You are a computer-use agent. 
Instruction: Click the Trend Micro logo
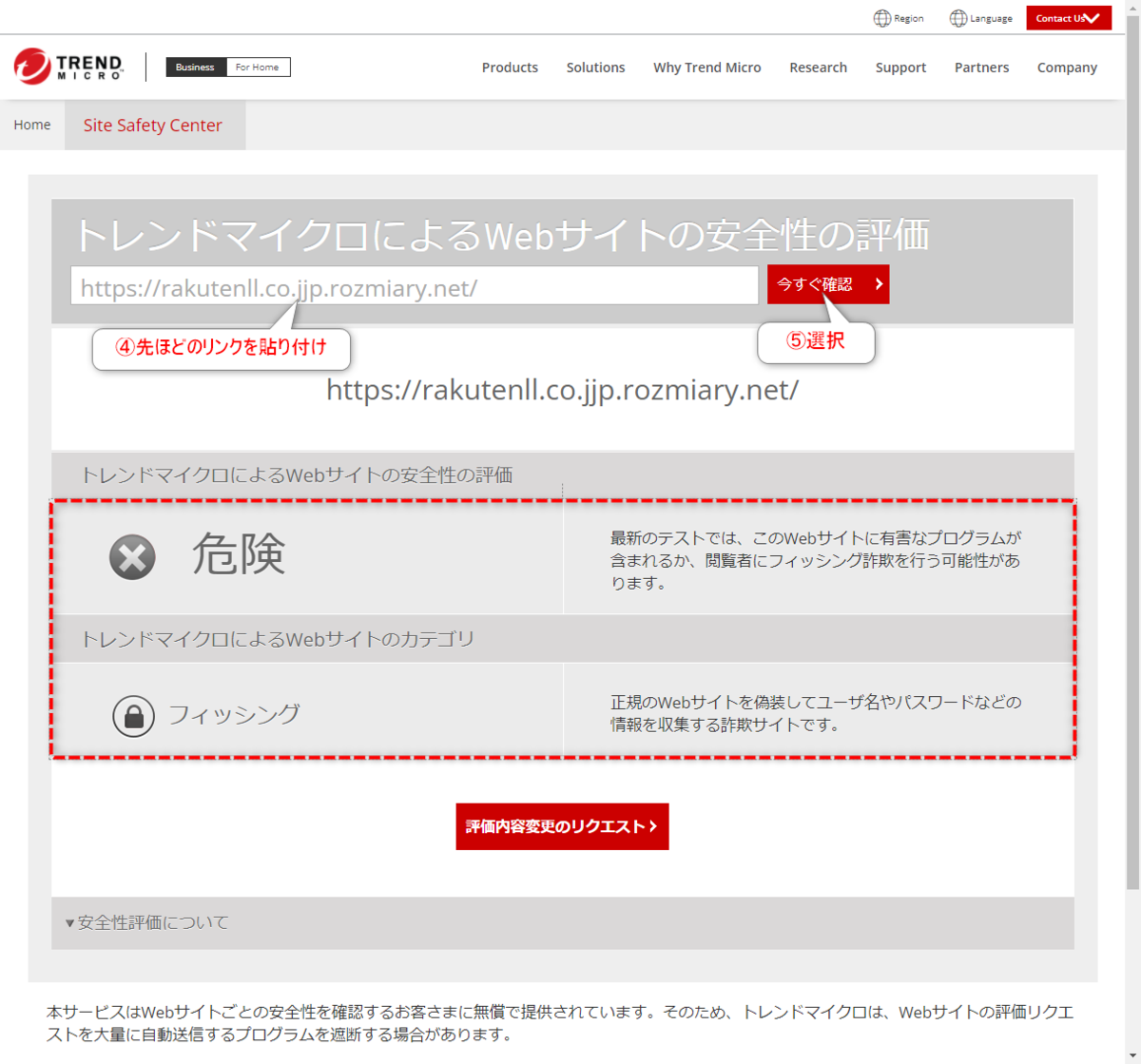click(x=68, y=67)
